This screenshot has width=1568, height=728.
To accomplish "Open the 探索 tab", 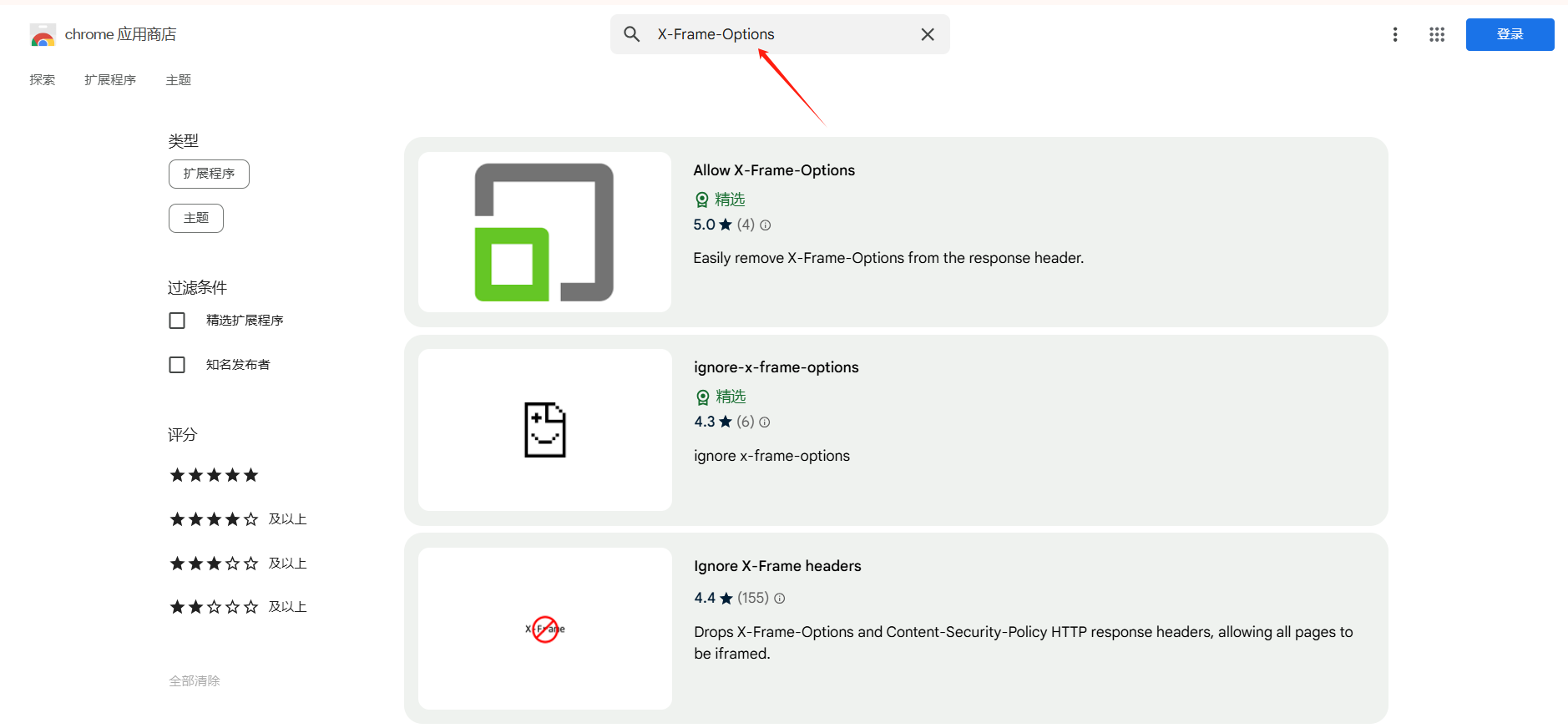I will click(x=43, y=79).
